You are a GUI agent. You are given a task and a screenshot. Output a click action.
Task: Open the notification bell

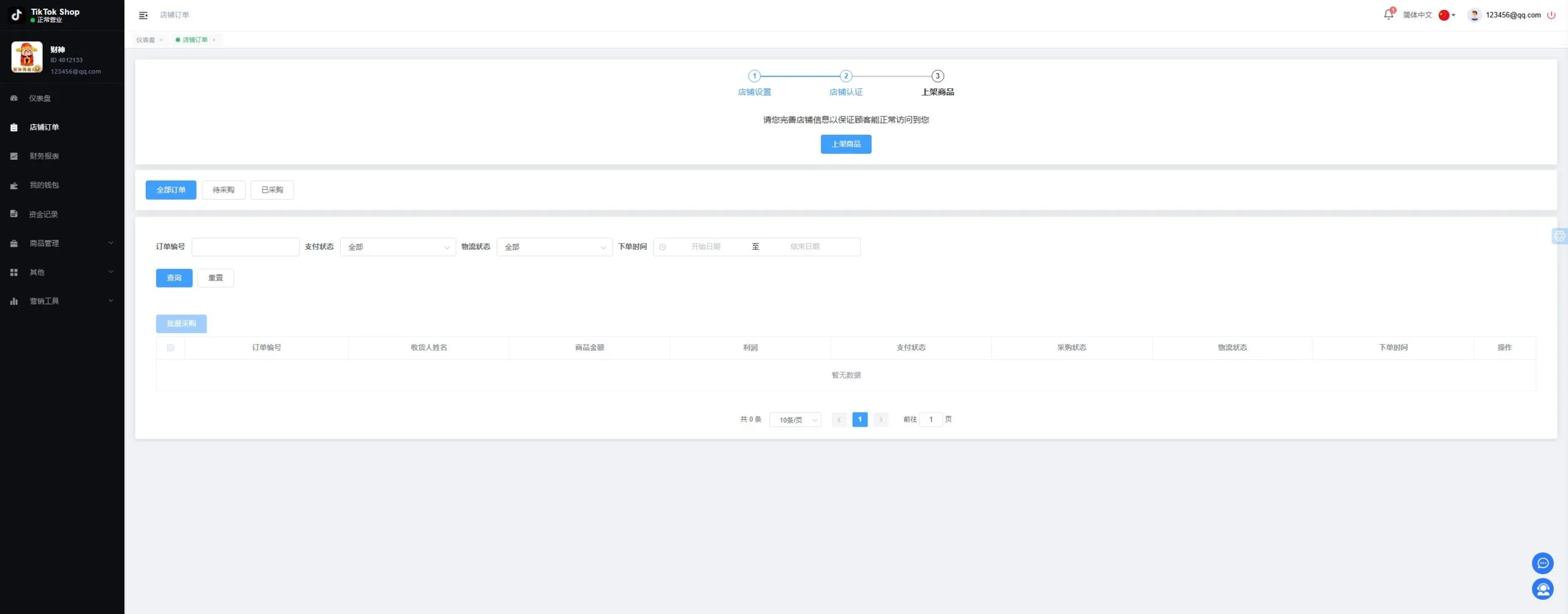pyautogui.click(x=1389, y=15)
